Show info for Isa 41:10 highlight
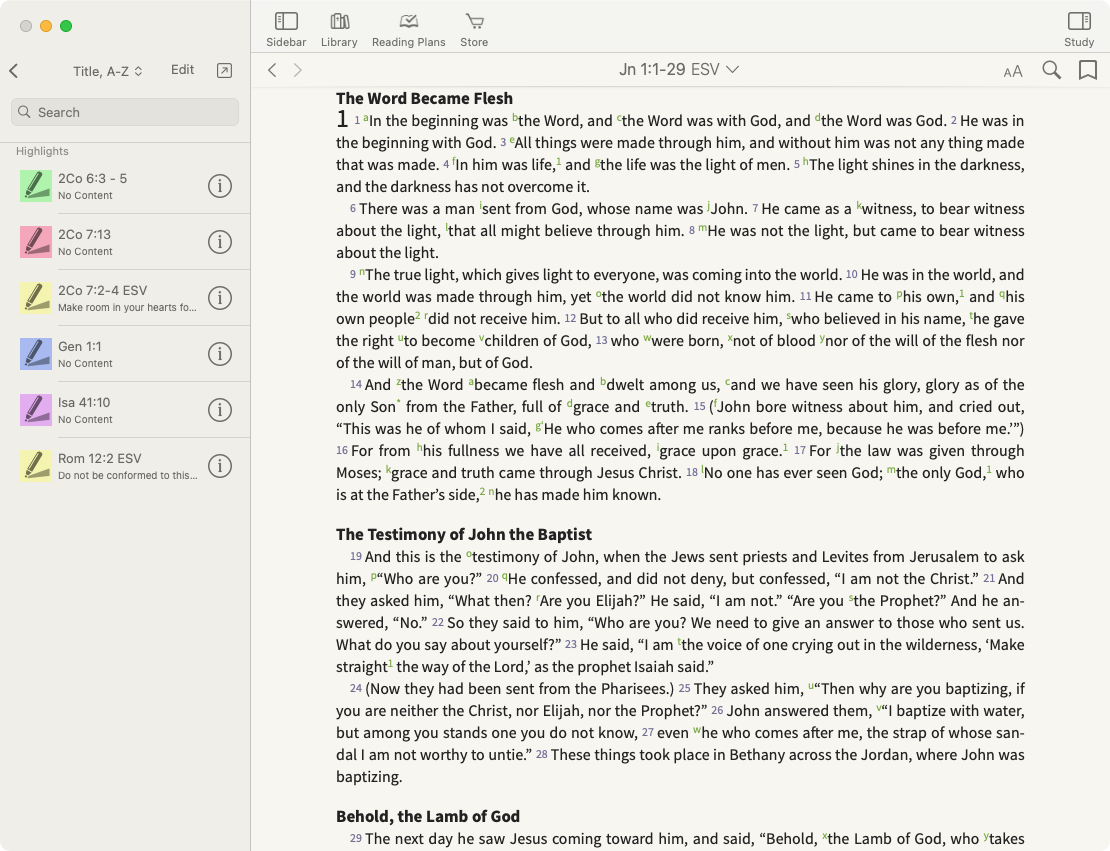The width and height of the screenshot is (1110, 851). [219, 410]
